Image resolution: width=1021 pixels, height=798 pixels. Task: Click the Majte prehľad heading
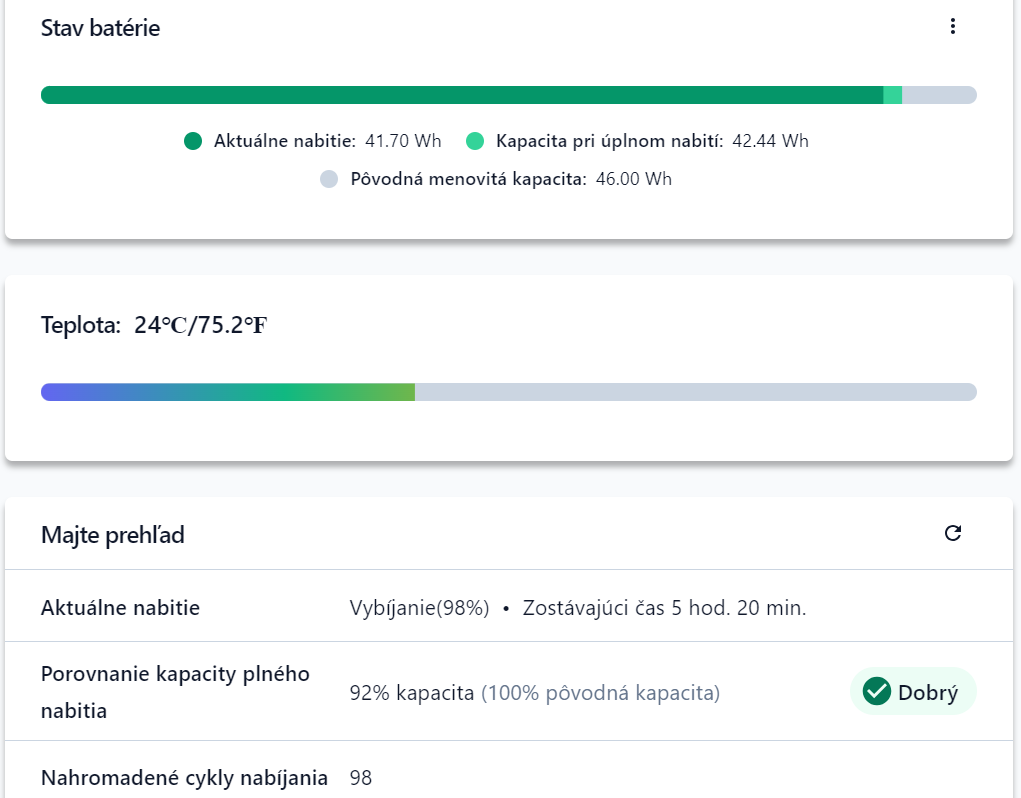112,535
